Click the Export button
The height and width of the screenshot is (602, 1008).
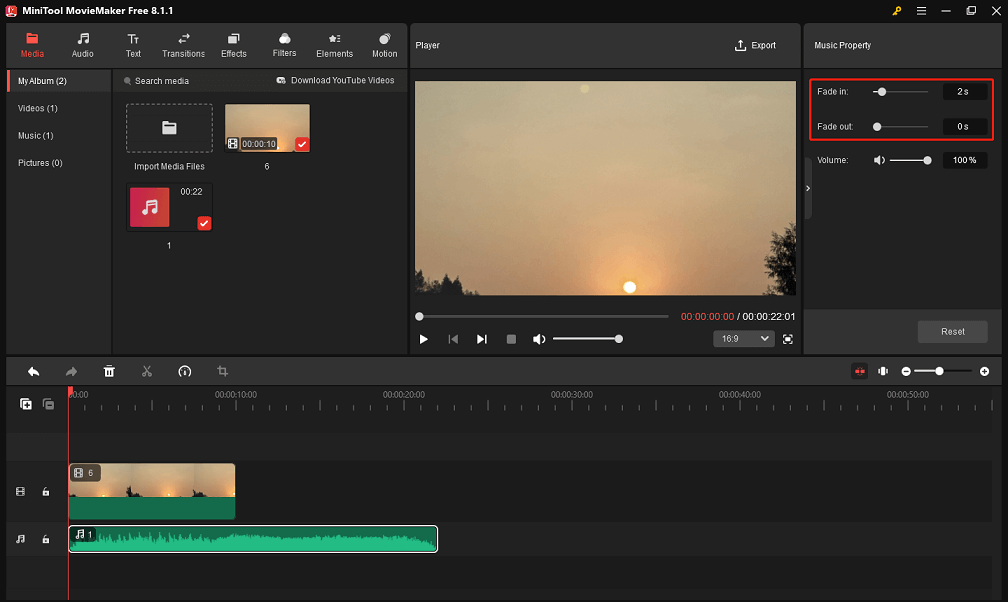click(x=755, y=46)
